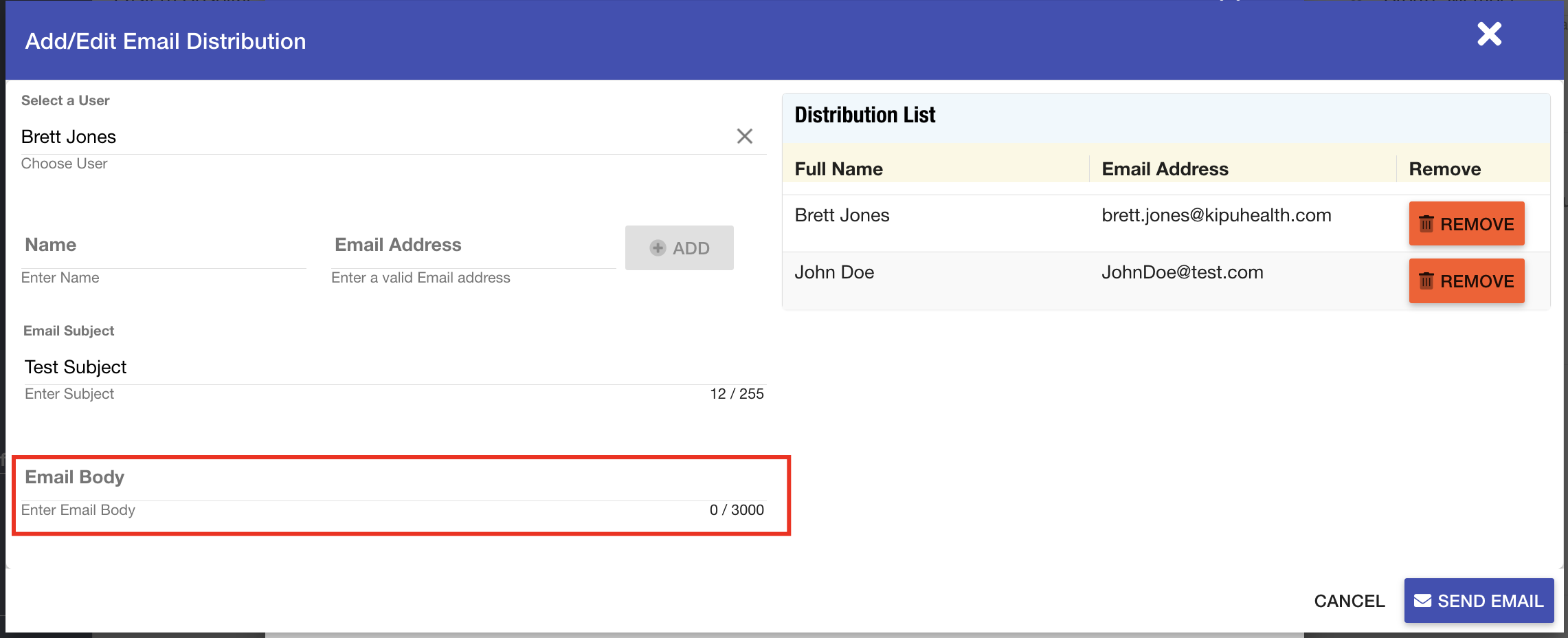Image resolution: width=1568 pixels, height=638 pixels.
Task: Click the plus icon on ADD button
Action: pyautogui.click(x=658, y=248)
